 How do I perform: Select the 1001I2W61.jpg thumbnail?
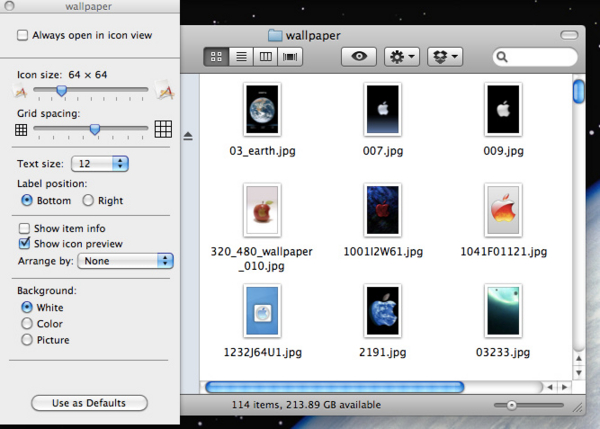click(x=383, y=210)
